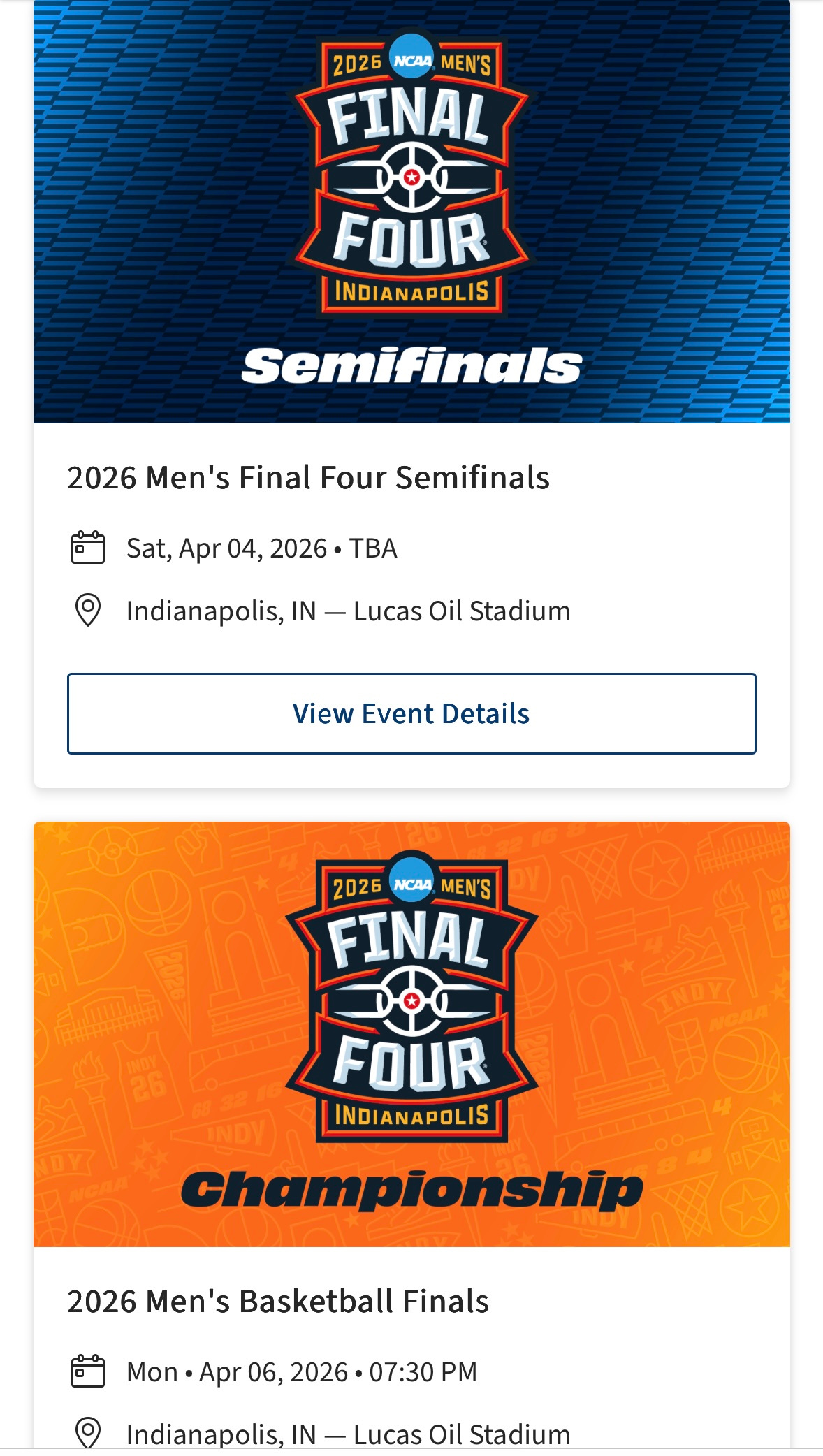Open the 2026 Men's Final Four Semifinals title

(308, 478)
